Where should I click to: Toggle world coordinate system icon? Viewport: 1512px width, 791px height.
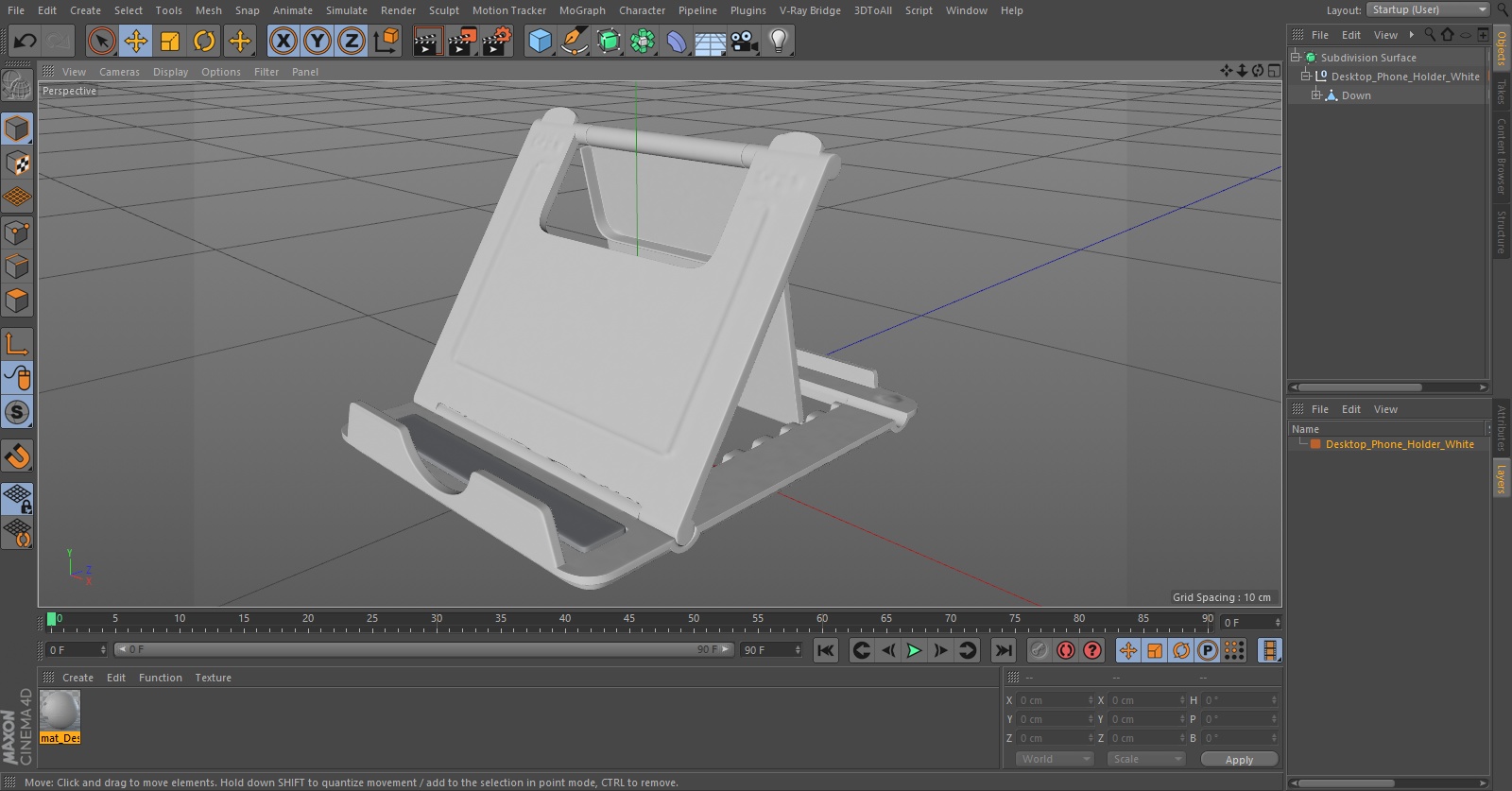pos(387,41)
